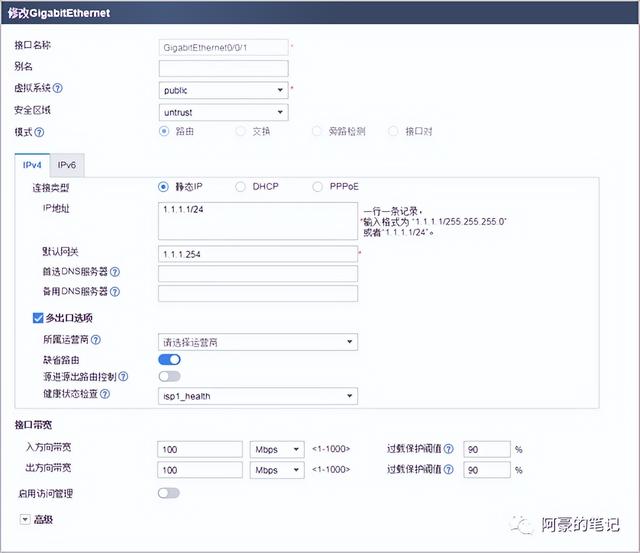The width and height of the screenshot is (640, 553).
Task: Open 入方向带宽 Mbps unit dropdown
Action: pos(277,449)
